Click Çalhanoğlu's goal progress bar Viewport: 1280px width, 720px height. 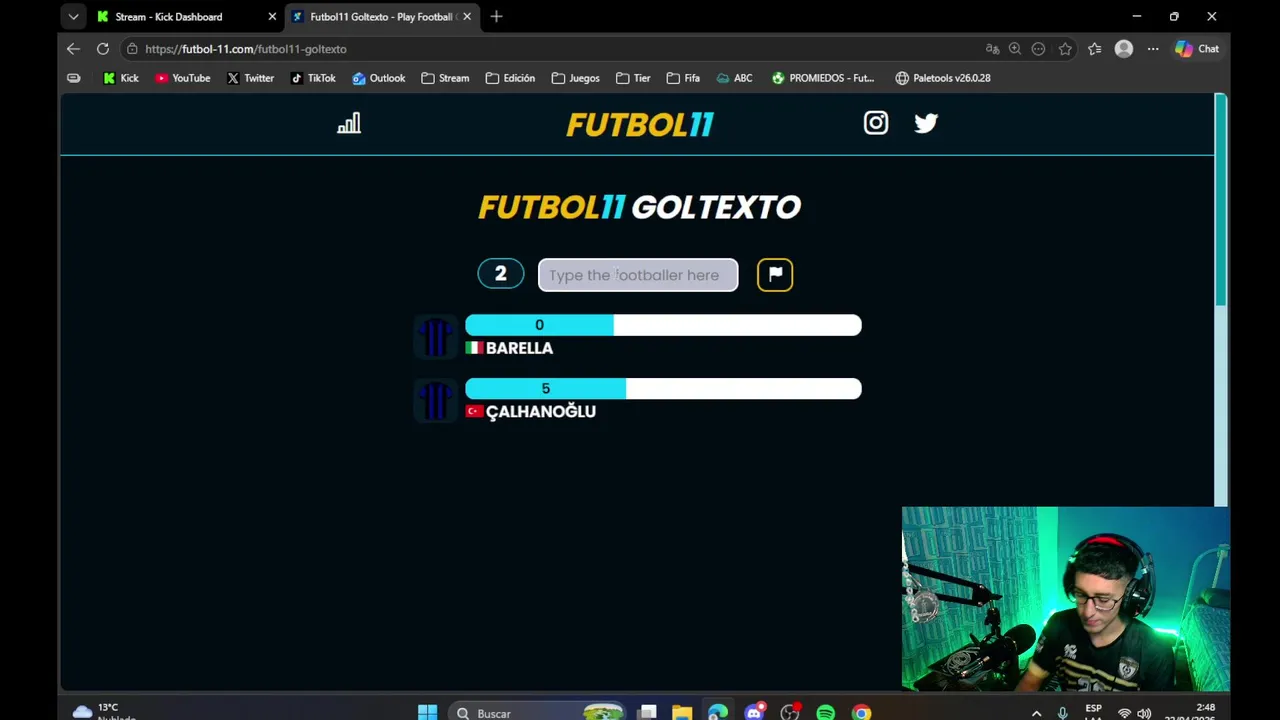coord(663,388)
